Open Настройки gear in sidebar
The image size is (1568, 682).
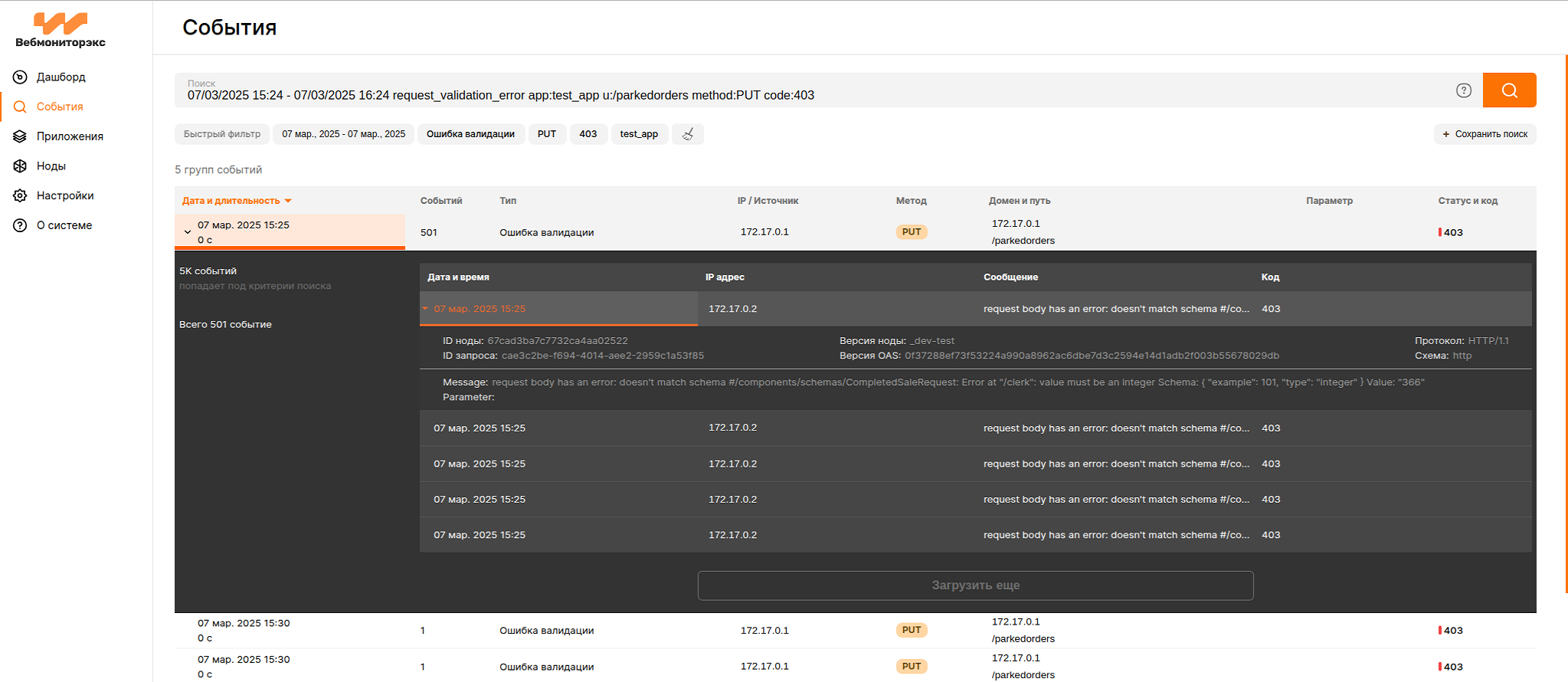64,196
